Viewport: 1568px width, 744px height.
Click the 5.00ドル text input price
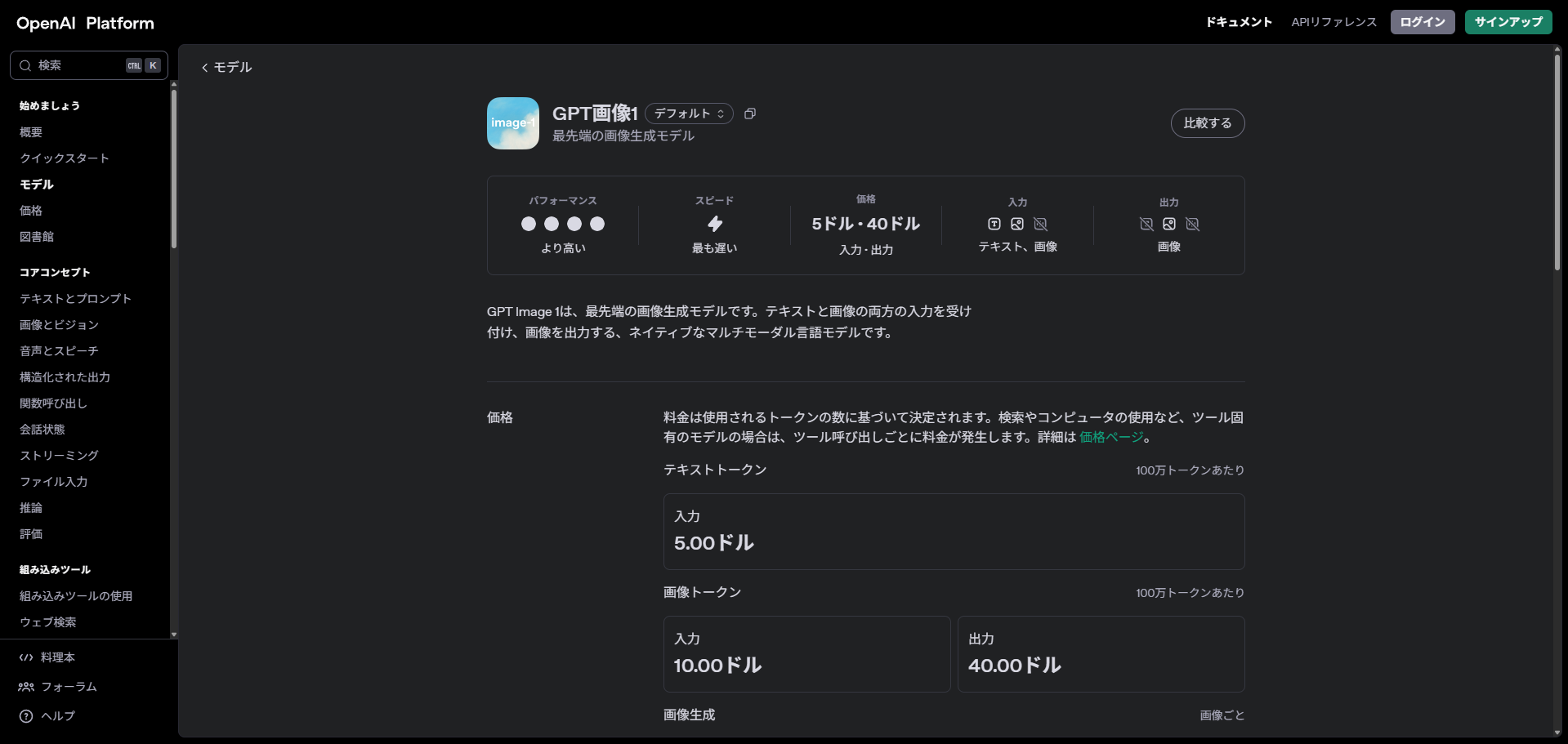click(x=714, y=543)
